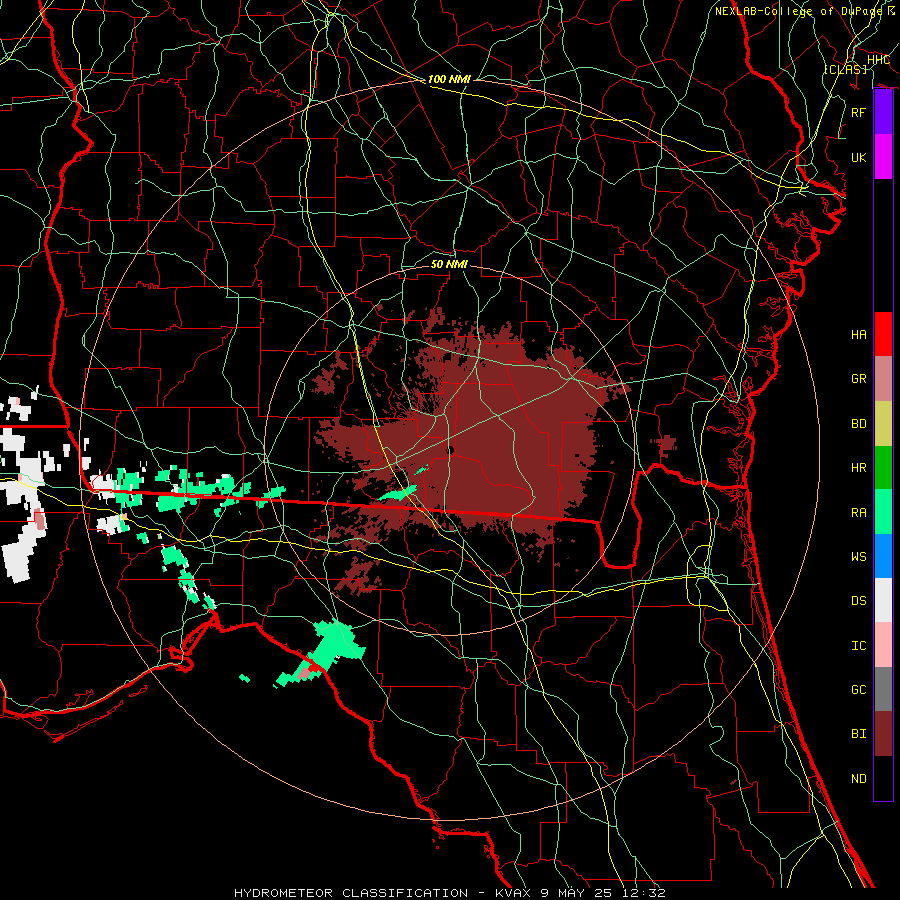Click the 50 NMI range ring label
Screen dimensions: 900x900
[449, 264]
